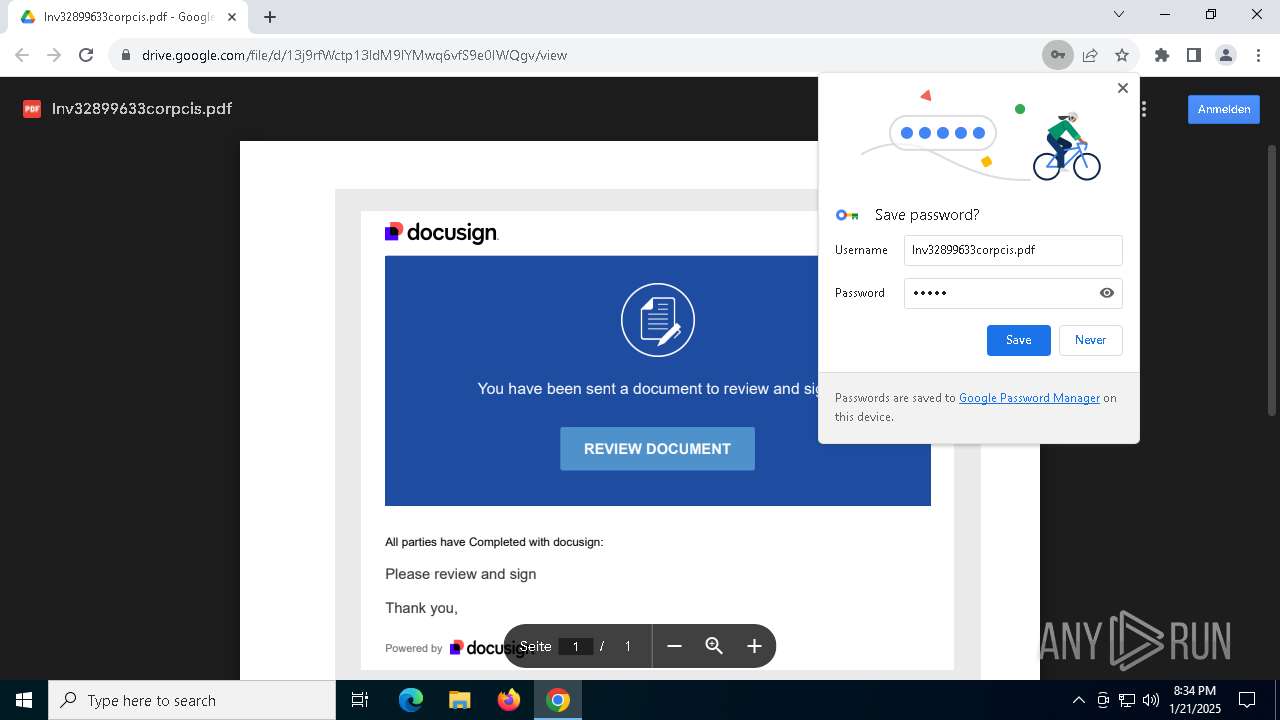Image resolution: width=1280 pixels, height=720 pixels.
Task: Click the lock icon in address bar
Action: point(125,55)
